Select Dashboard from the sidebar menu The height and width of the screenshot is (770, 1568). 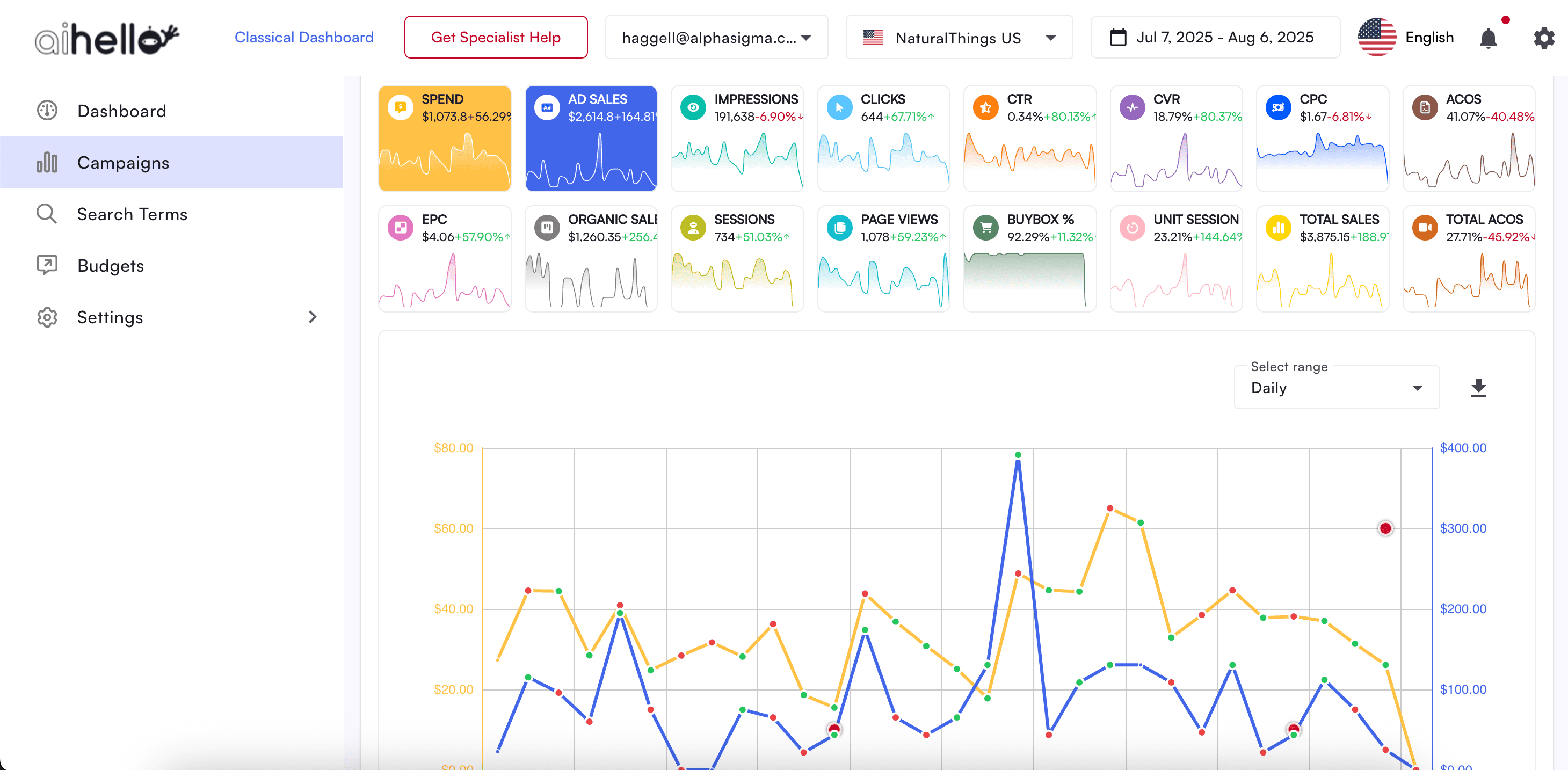pos(121,110)
